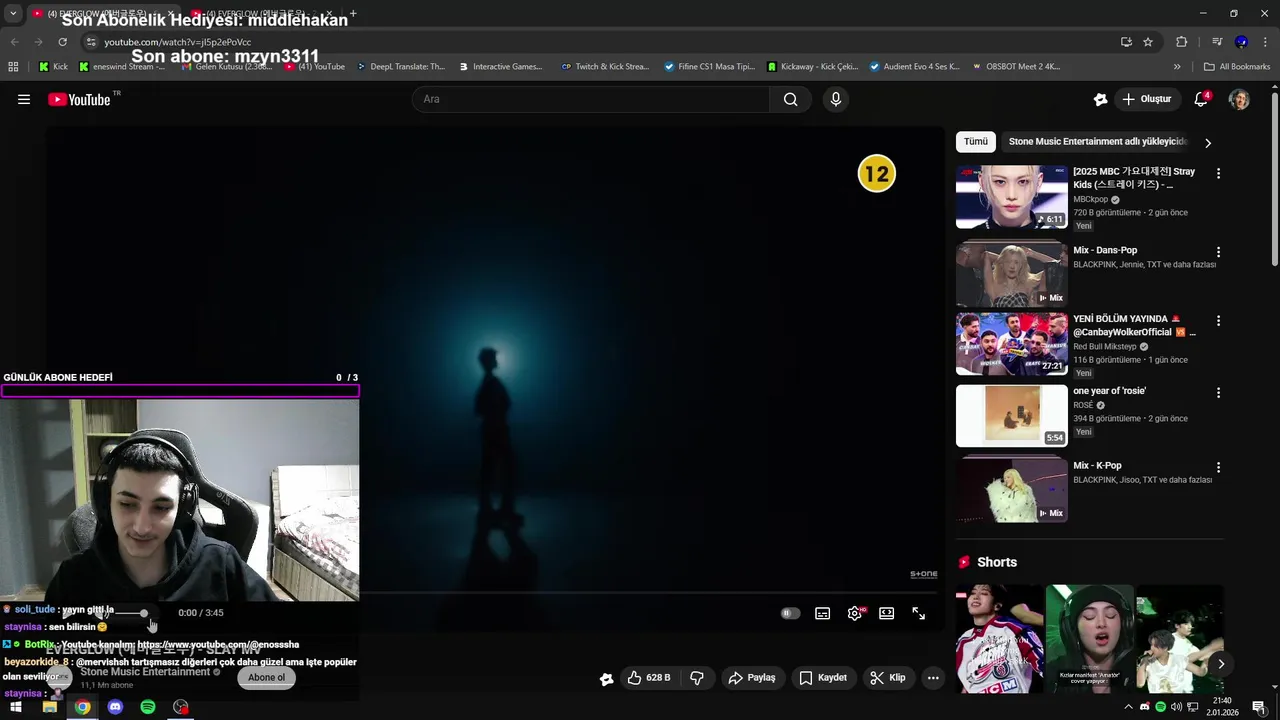Open the Kick bookmark
The width and height of the screenshot is (1280, 720).
pos(53,67)
